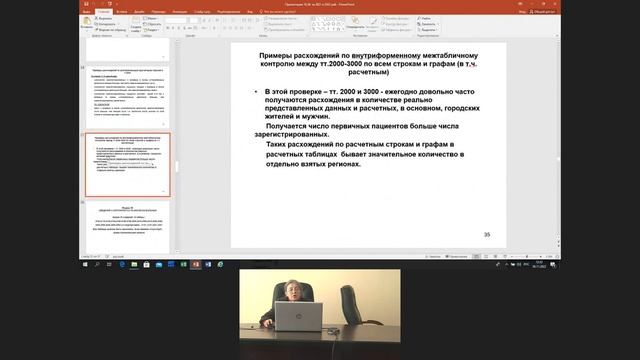
Task: Open Text Direction (Направление текста) dropdown
Action: click(282, 18)
